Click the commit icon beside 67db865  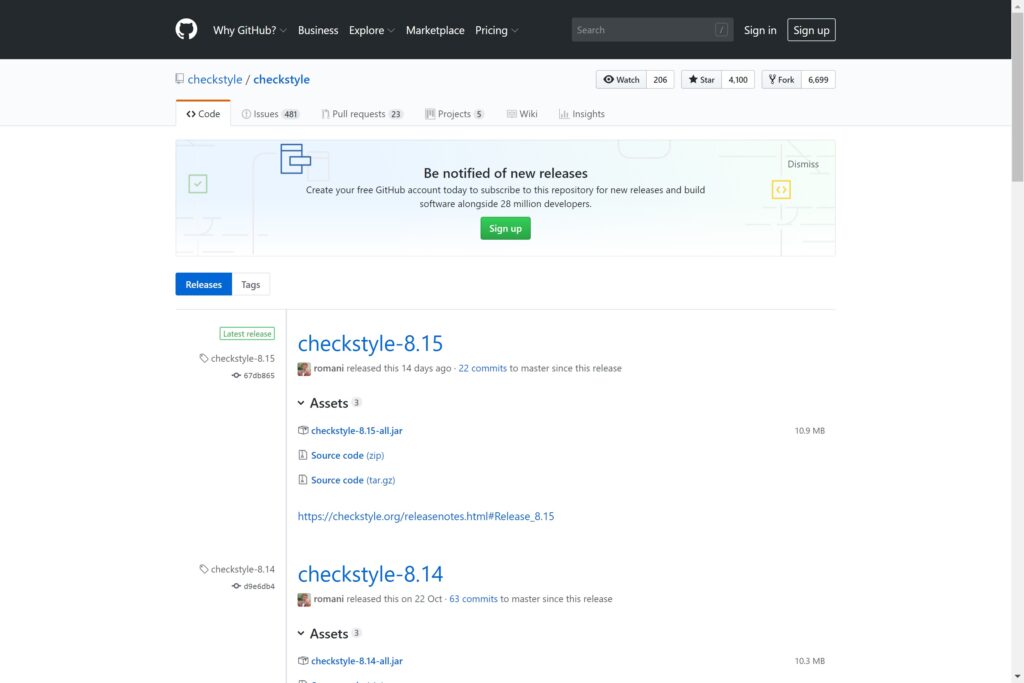pyautogui.click(x=236, y=375)
